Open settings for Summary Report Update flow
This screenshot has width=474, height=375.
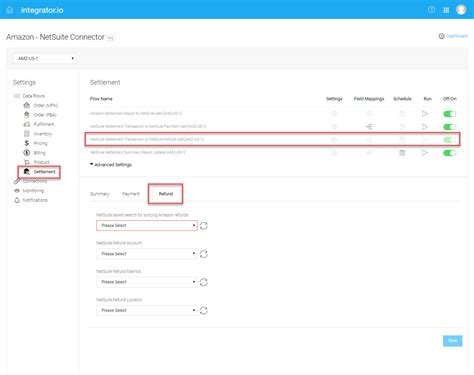334,153
